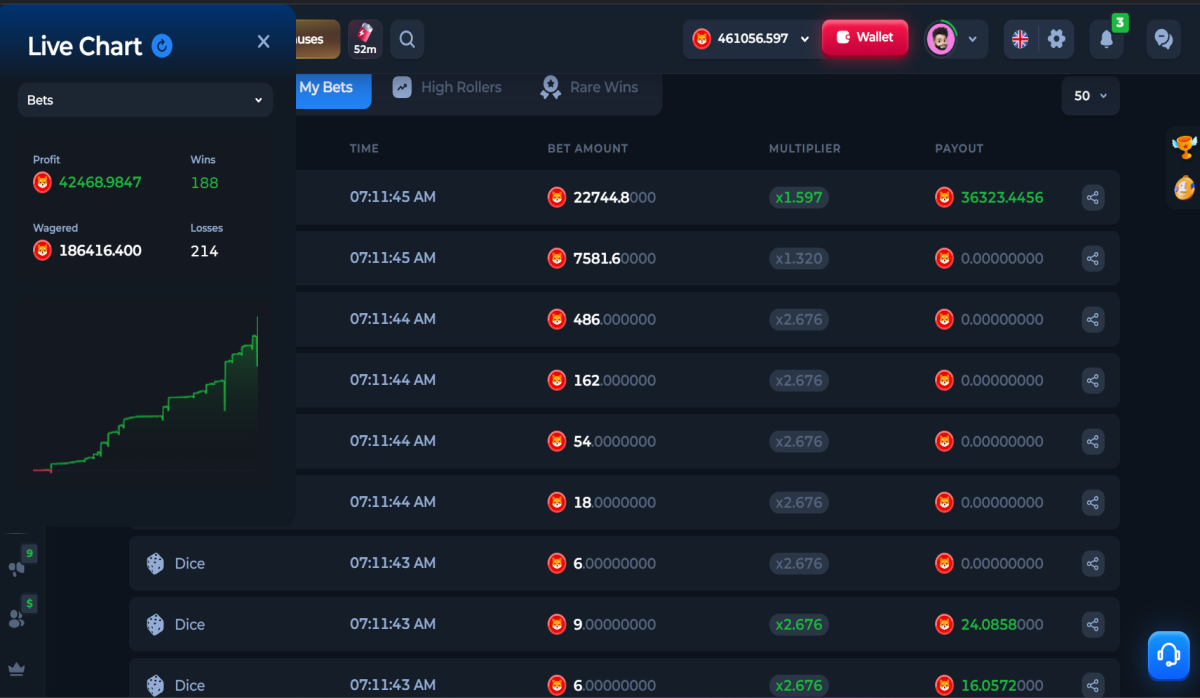This screenshot has width=1200, height=698.
Task: Close the Live Chart panel
Action: tap(263, 42)
